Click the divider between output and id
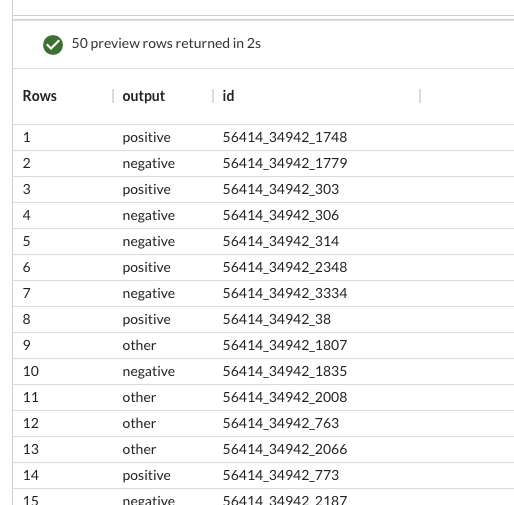Image resolution: width=514 pixels, height=505 pixels. pos(213,96)
